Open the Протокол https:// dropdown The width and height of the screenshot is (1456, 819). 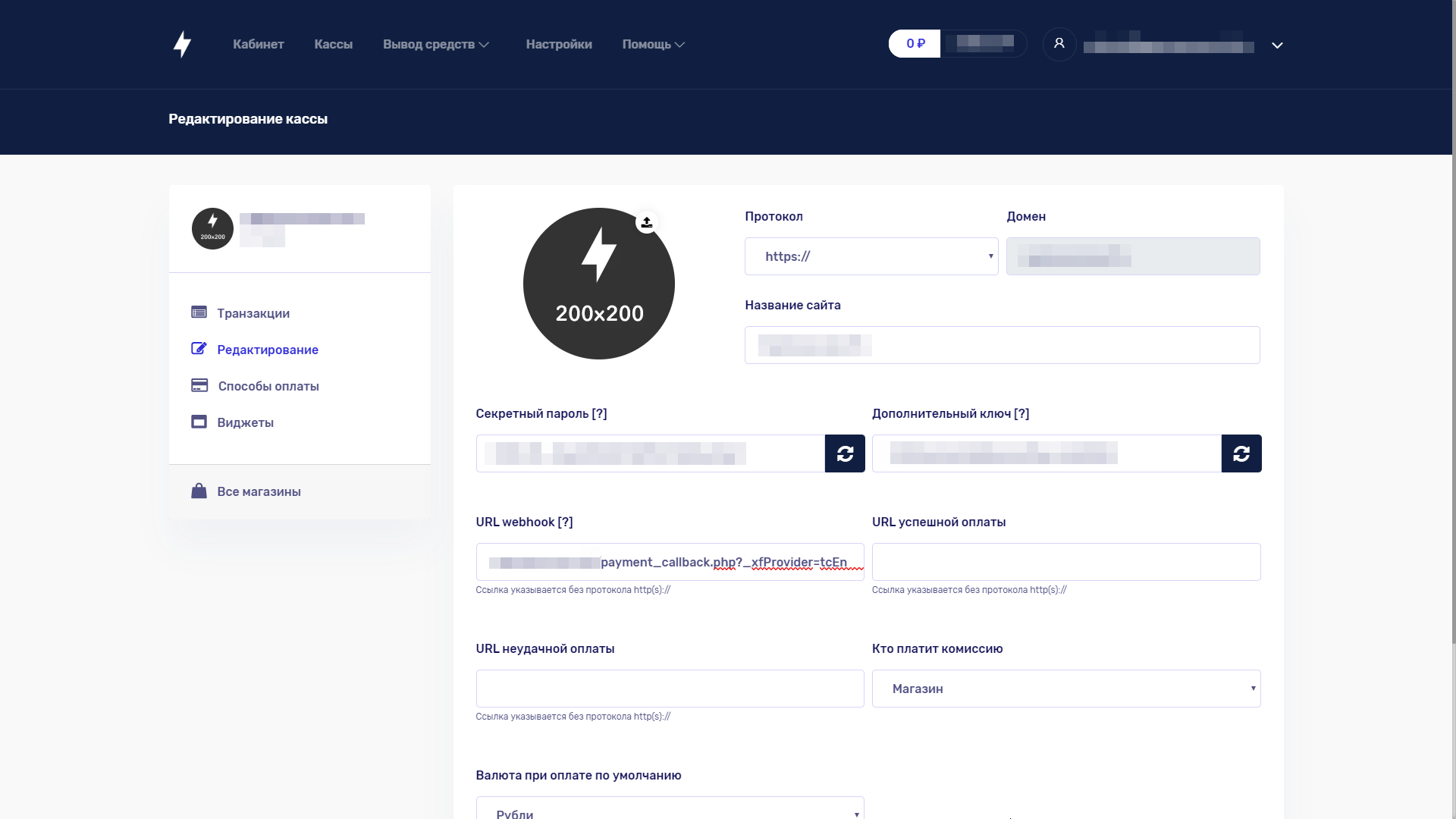pos(871,256)
